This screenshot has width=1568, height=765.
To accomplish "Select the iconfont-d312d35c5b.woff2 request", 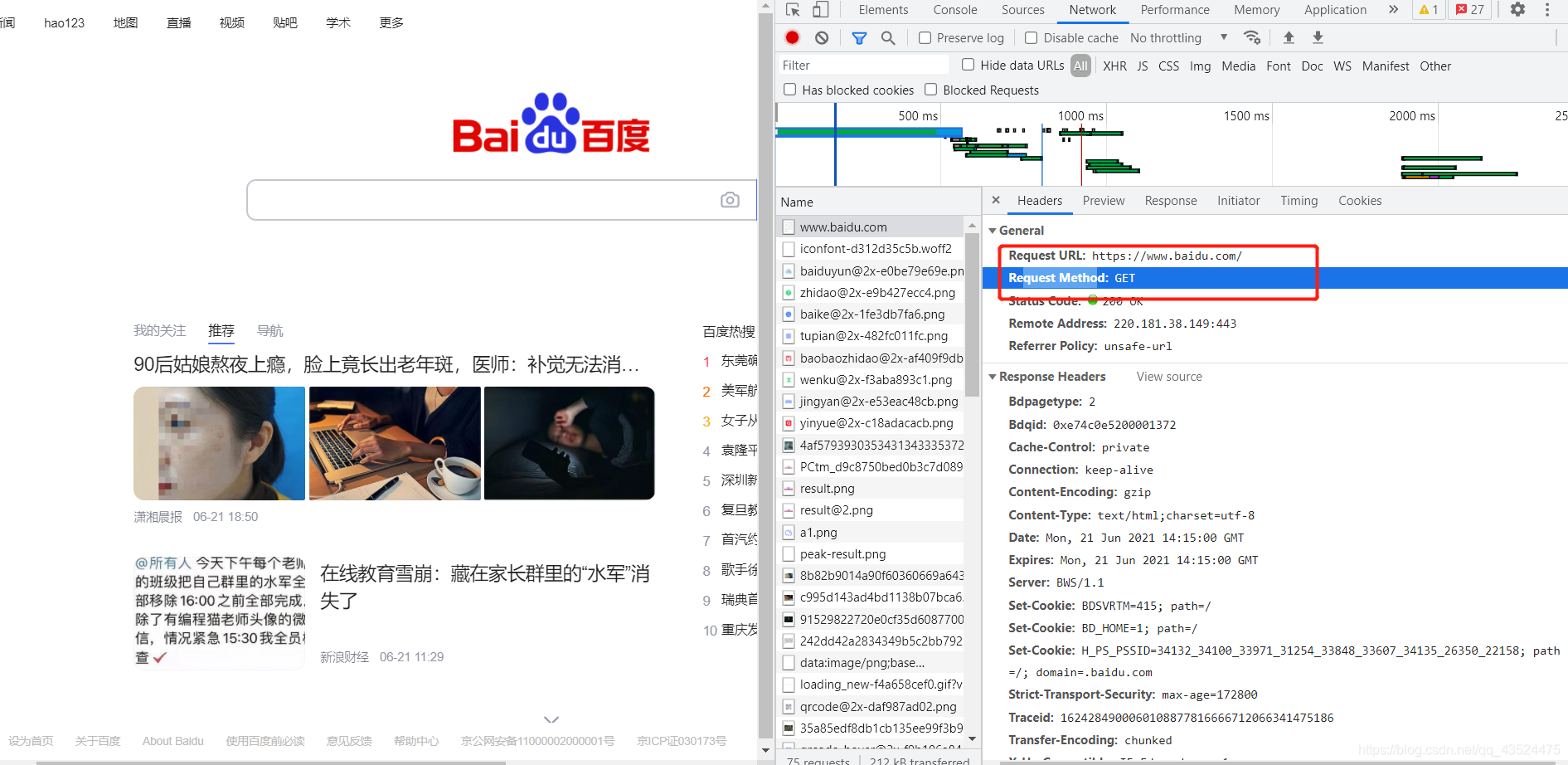I will point(871,249).
